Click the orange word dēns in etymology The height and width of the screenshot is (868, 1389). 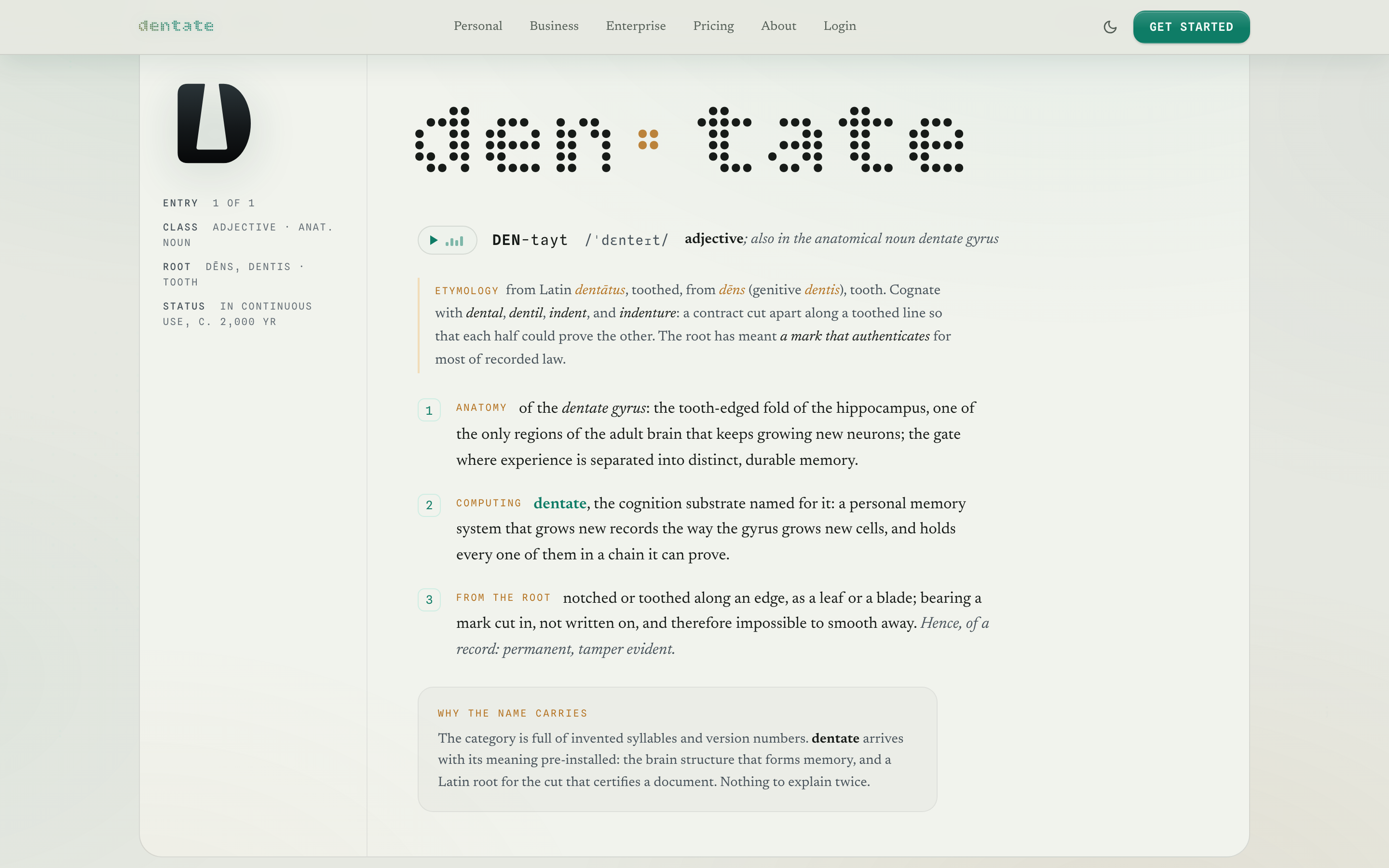(x=732, y=290)
